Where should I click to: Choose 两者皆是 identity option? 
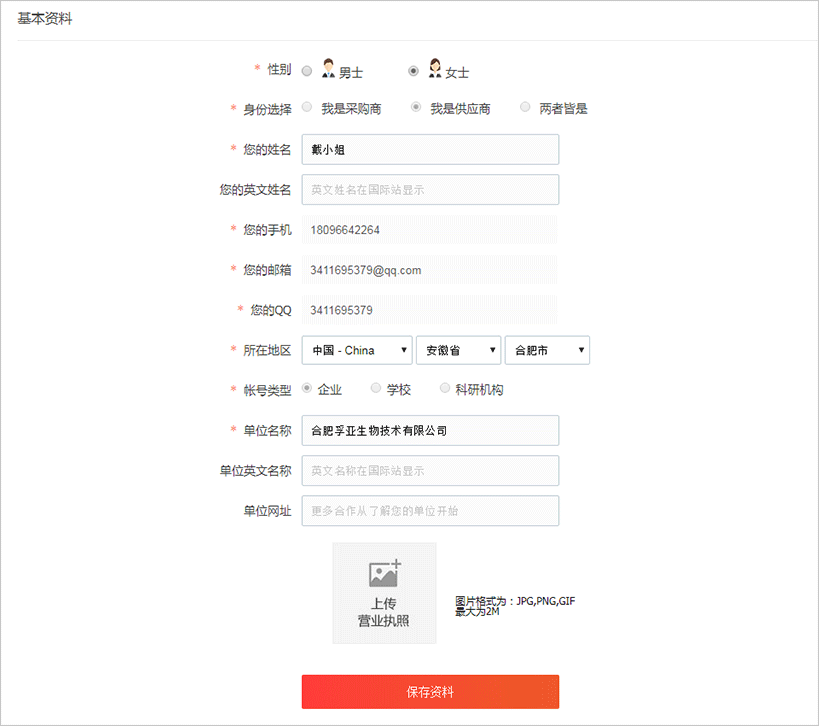[x=525, y=107]
